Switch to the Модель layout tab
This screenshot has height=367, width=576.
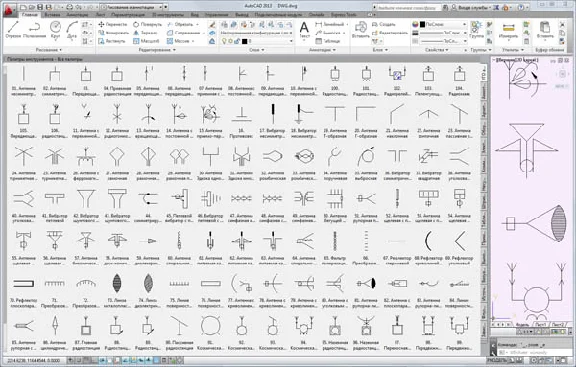point(522,325)
